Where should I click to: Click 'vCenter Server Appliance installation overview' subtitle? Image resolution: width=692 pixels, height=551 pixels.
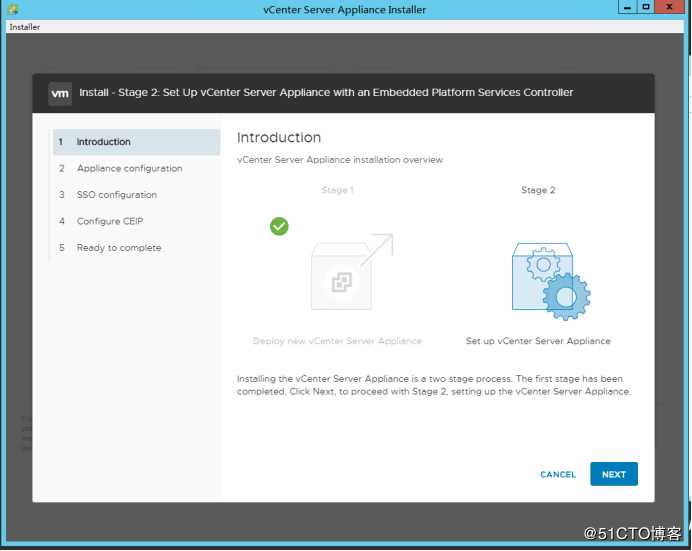pyautogui.click(x=340, y=160)
